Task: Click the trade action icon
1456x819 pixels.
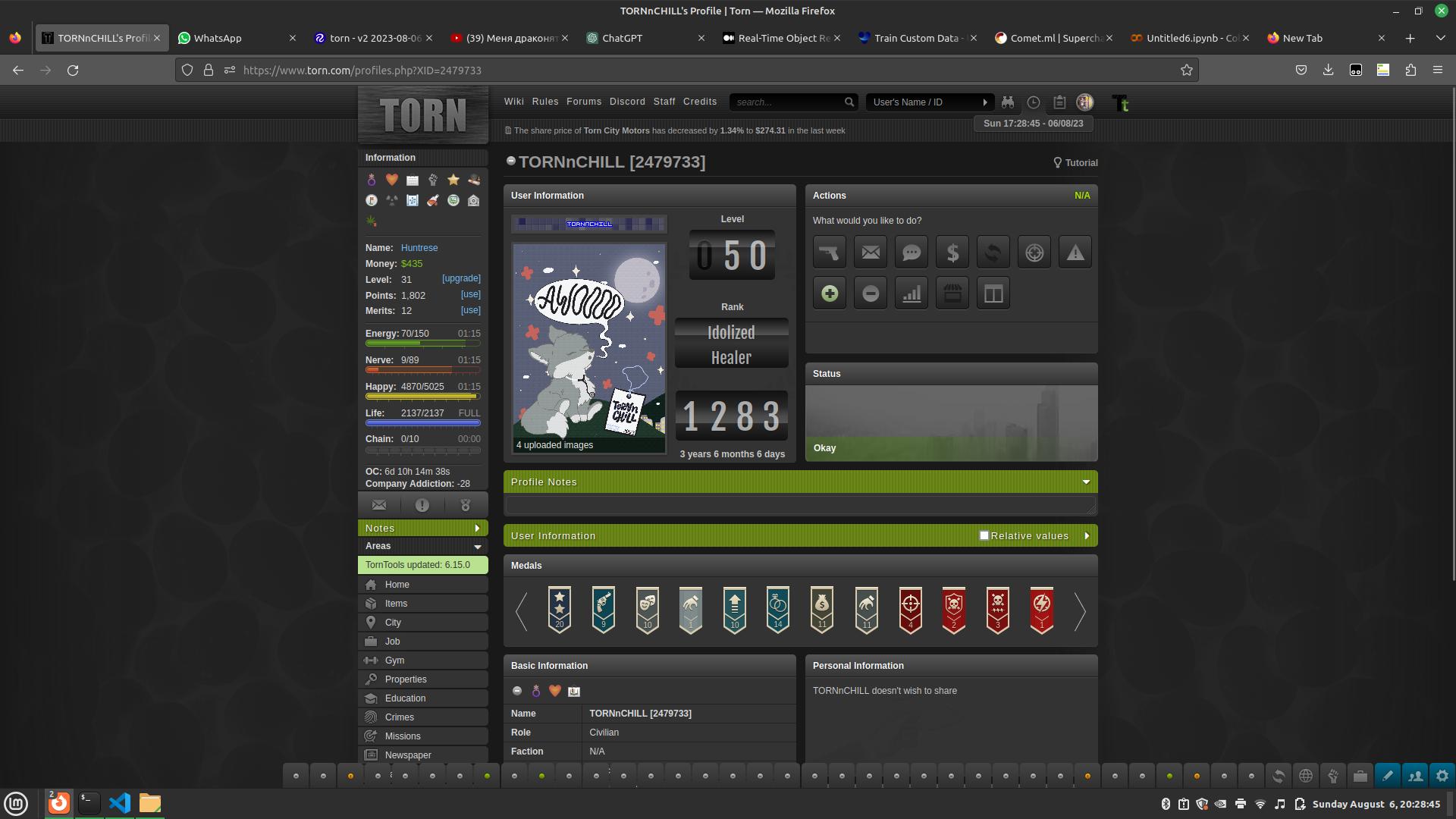Action: coord(992,252)
